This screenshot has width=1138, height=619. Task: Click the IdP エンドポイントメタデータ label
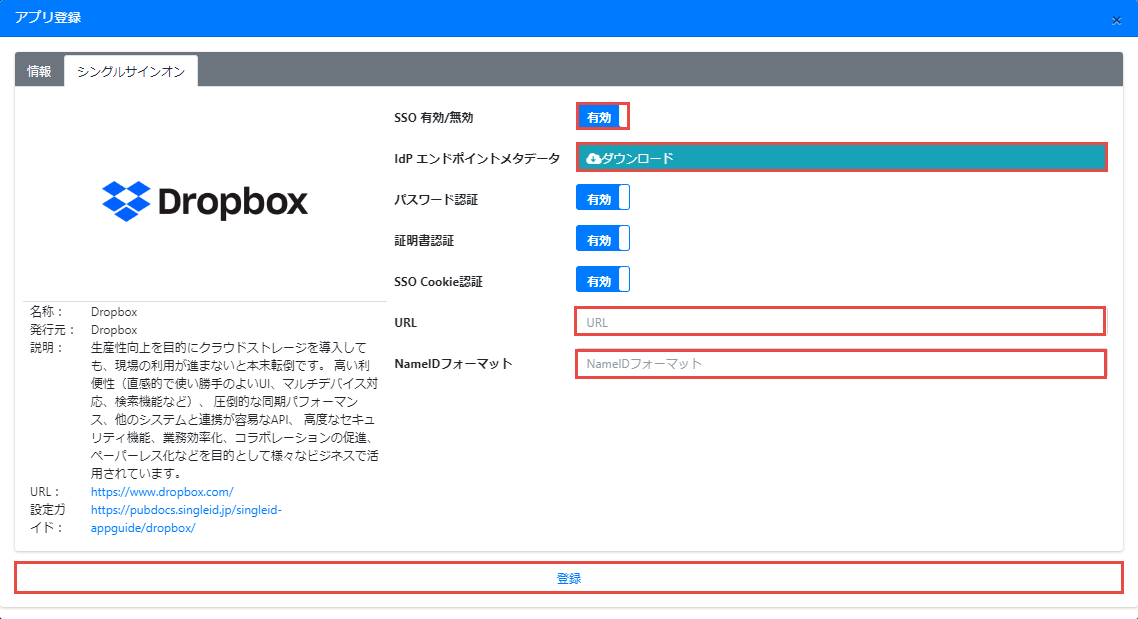(477, 159)
